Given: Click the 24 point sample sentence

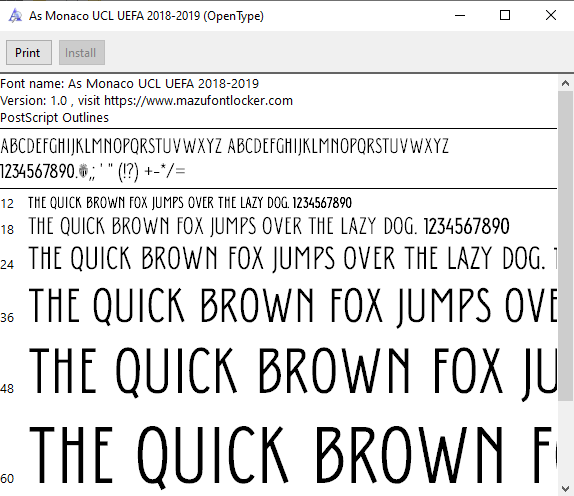Looking at the screenshot, I should [x=292, y=258].
